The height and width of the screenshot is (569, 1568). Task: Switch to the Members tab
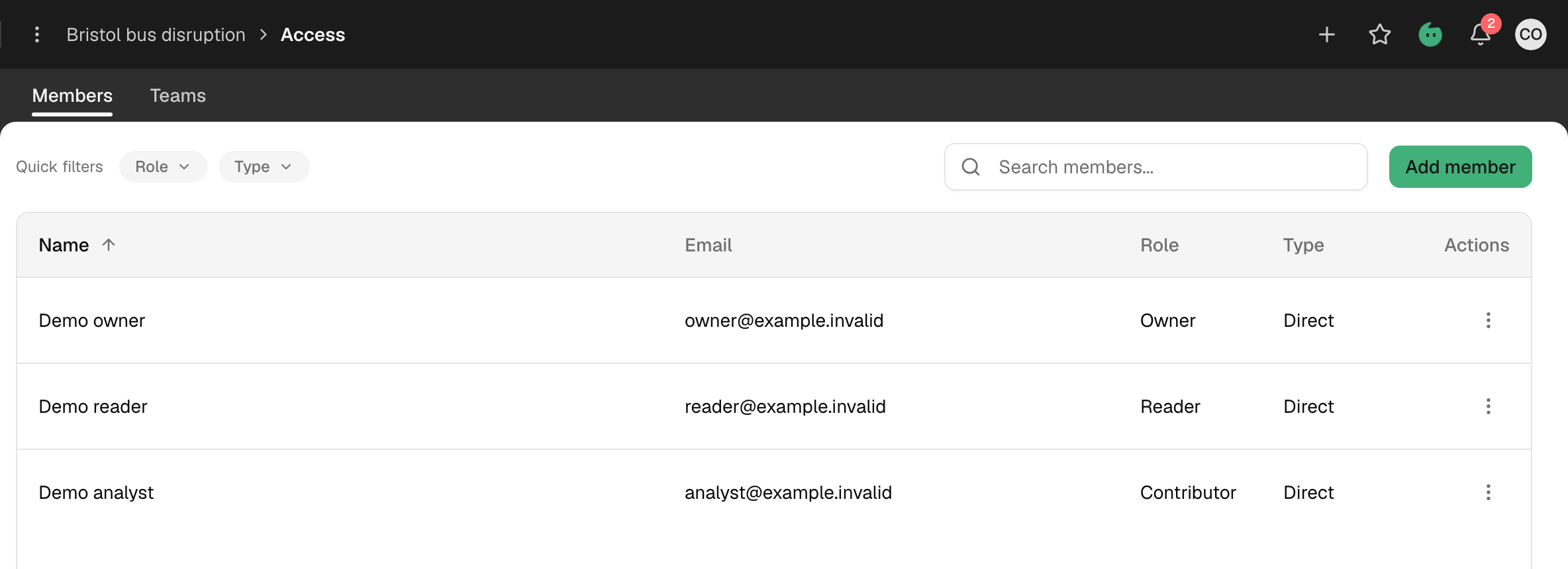pos(72,96)
